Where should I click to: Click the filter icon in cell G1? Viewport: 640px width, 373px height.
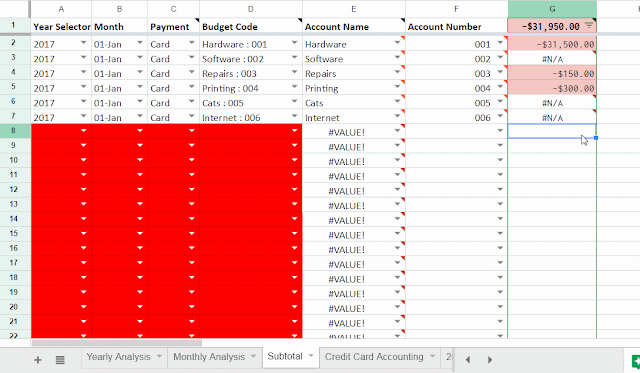589,26
